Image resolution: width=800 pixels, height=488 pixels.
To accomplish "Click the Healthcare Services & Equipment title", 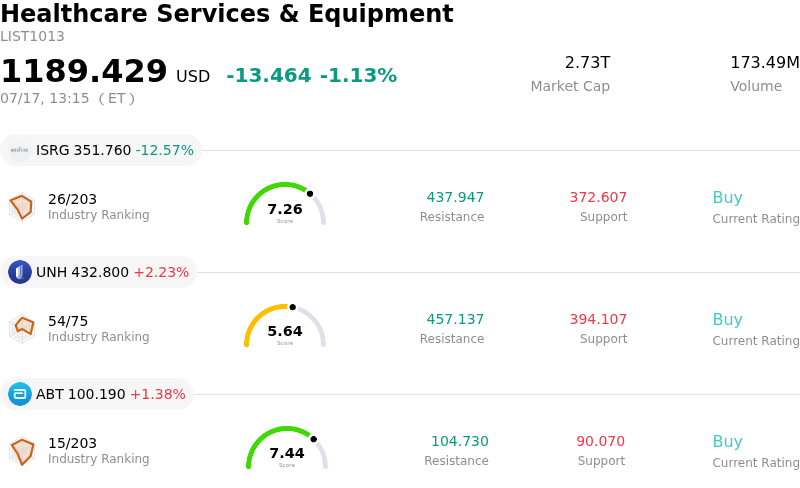I will (x=227, y=13).
